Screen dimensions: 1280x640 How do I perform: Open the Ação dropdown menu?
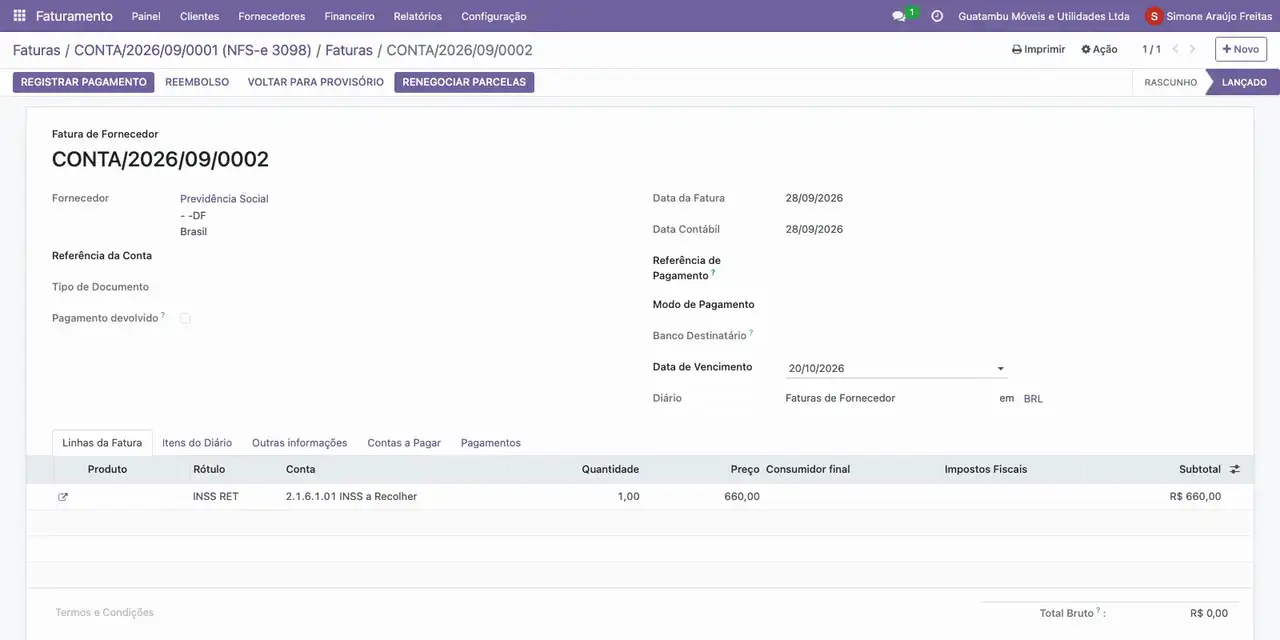[x=1099, y=49]
